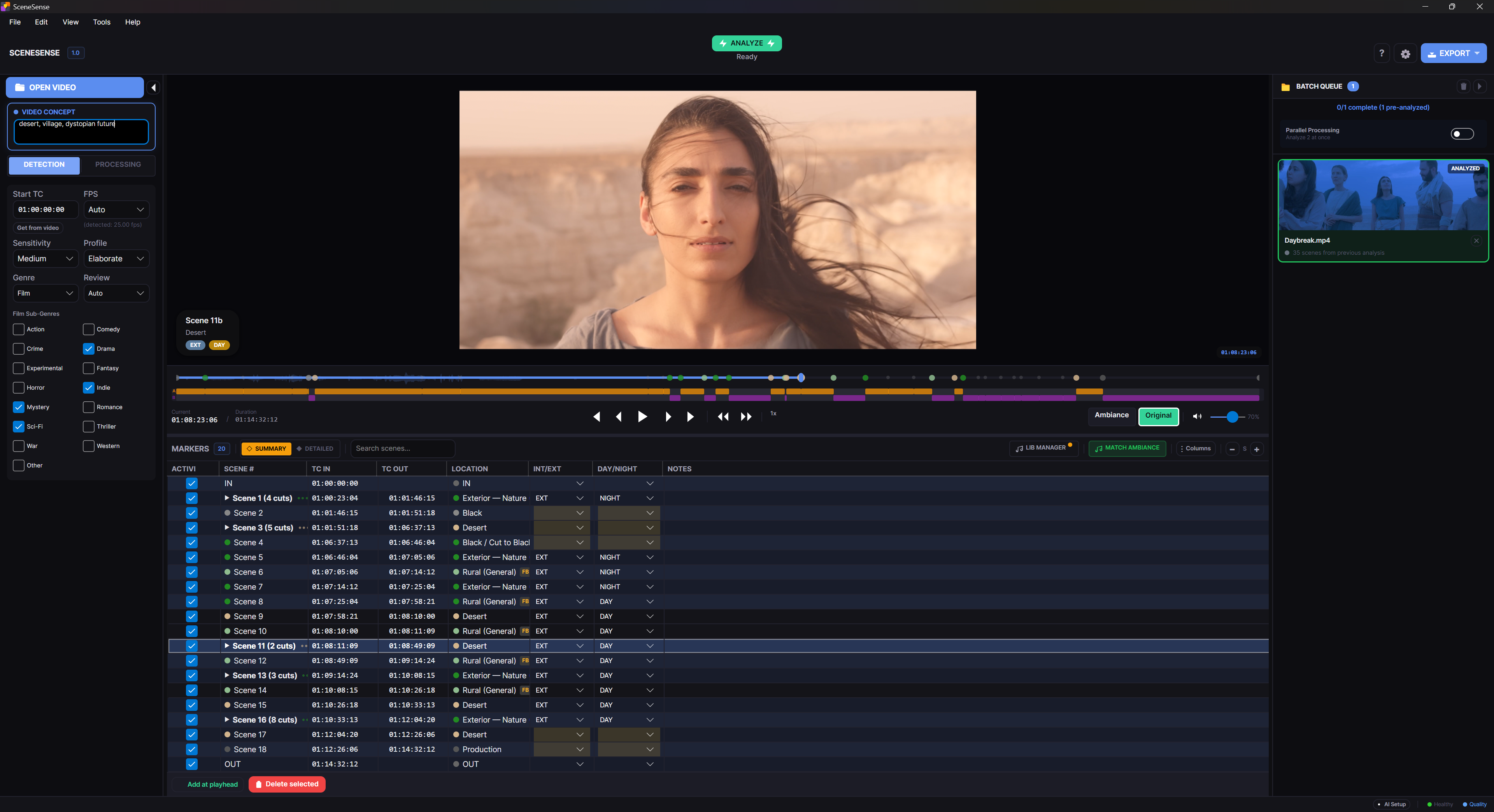
Task: Open the Sensitivity dropdown set to Medium
Action: [45, 259]
